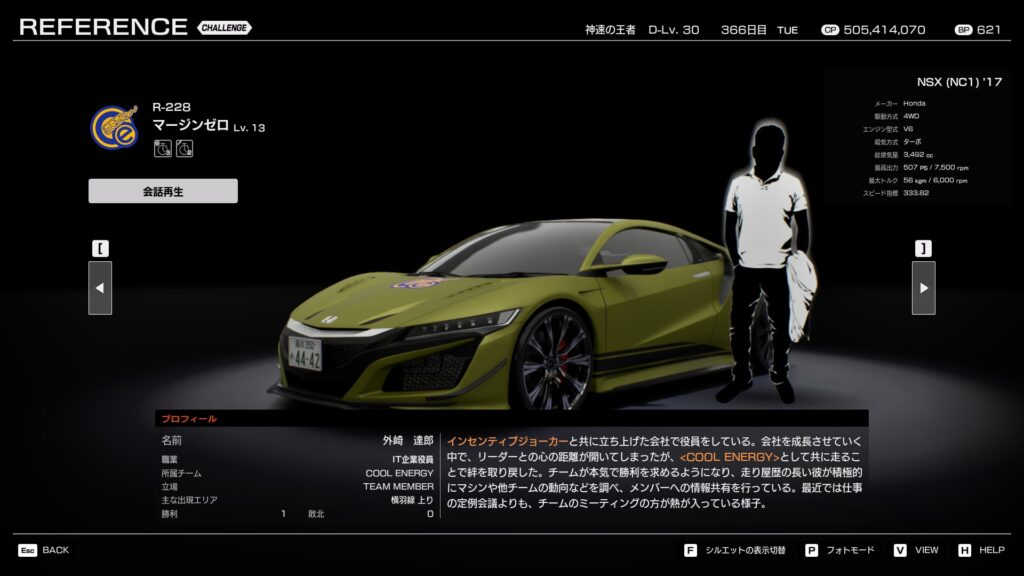Toggle silhouette display with F key icon

pyautogui.click(x=690, y=550)
